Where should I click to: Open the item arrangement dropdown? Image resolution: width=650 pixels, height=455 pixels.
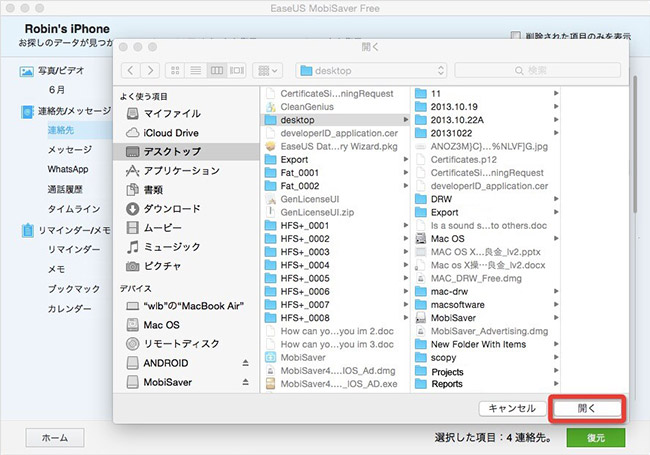click(x=267, y=70)
